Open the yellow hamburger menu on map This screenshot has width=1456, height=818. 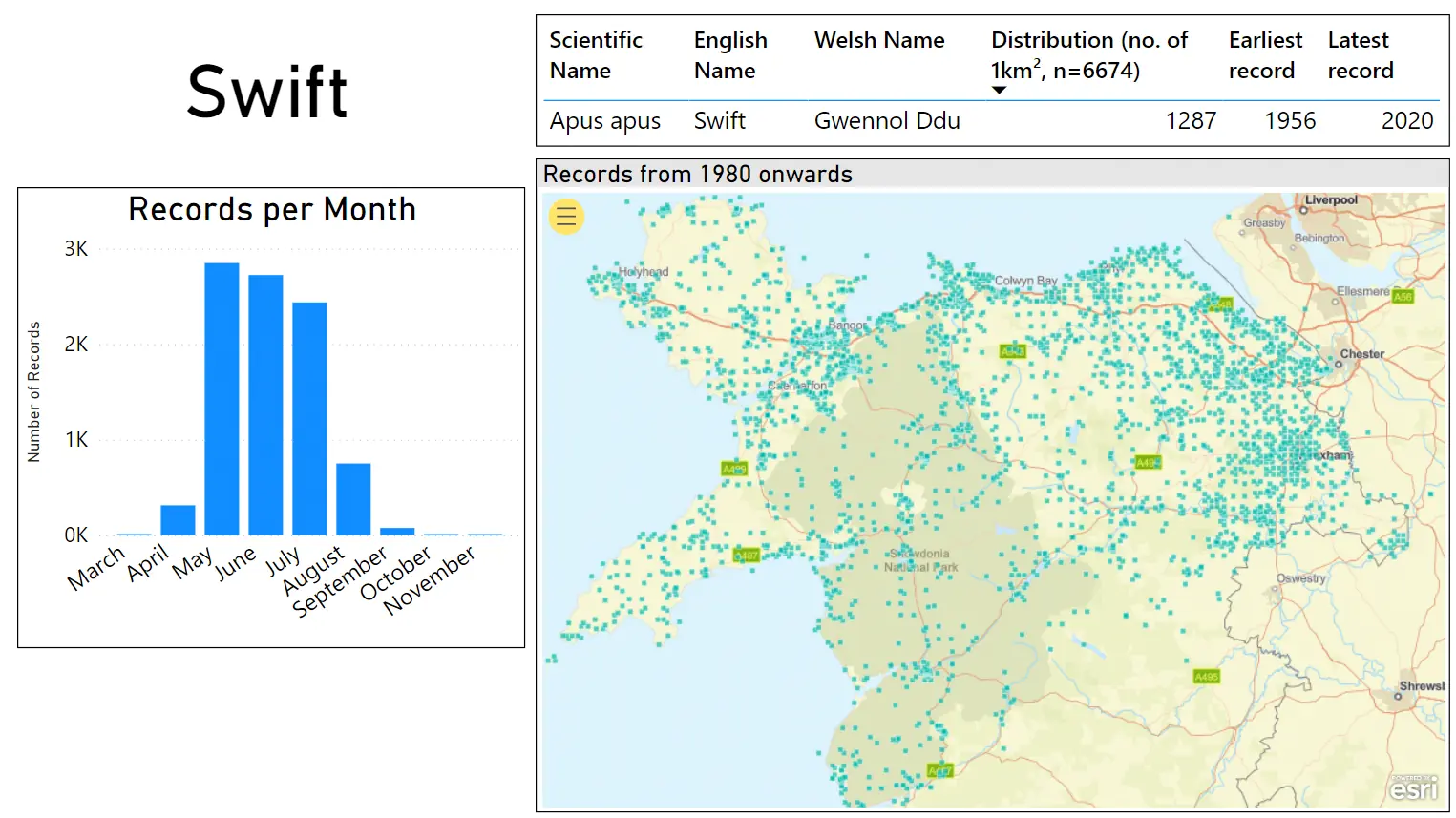pos(566,217)
